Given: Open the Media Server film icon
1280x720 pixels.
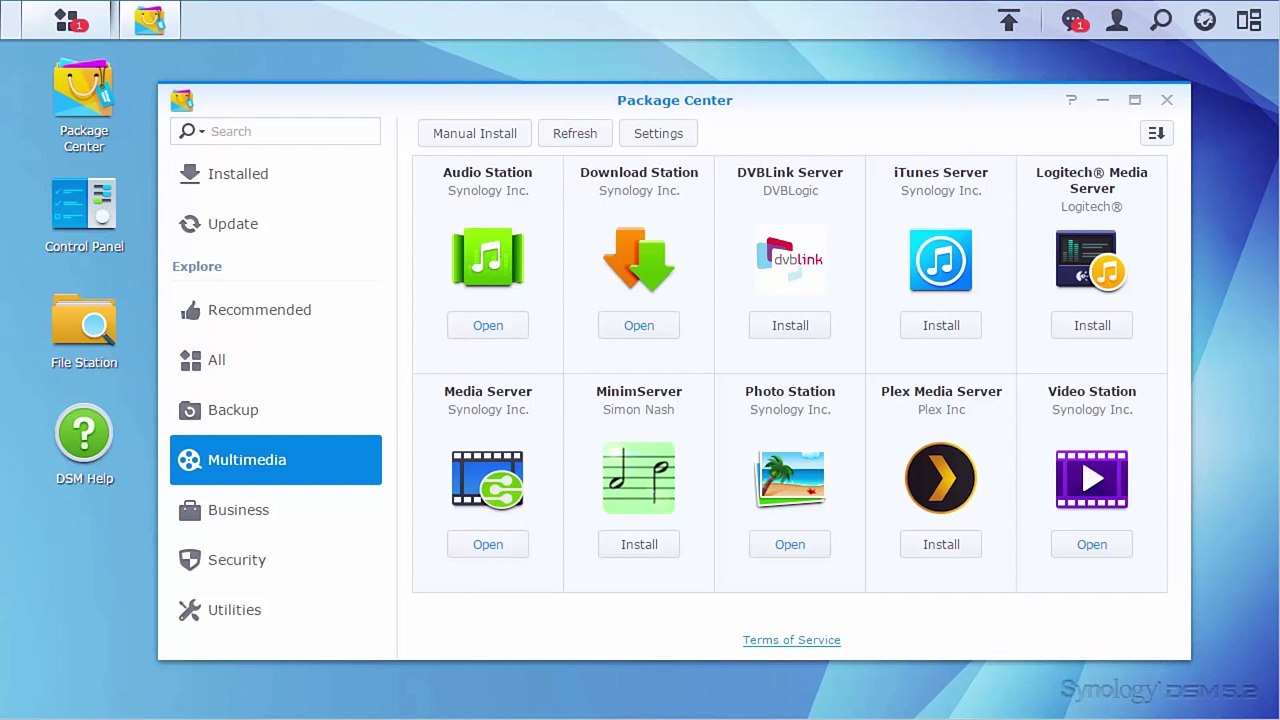Looking at the screenshot, I should pos(488,479).
